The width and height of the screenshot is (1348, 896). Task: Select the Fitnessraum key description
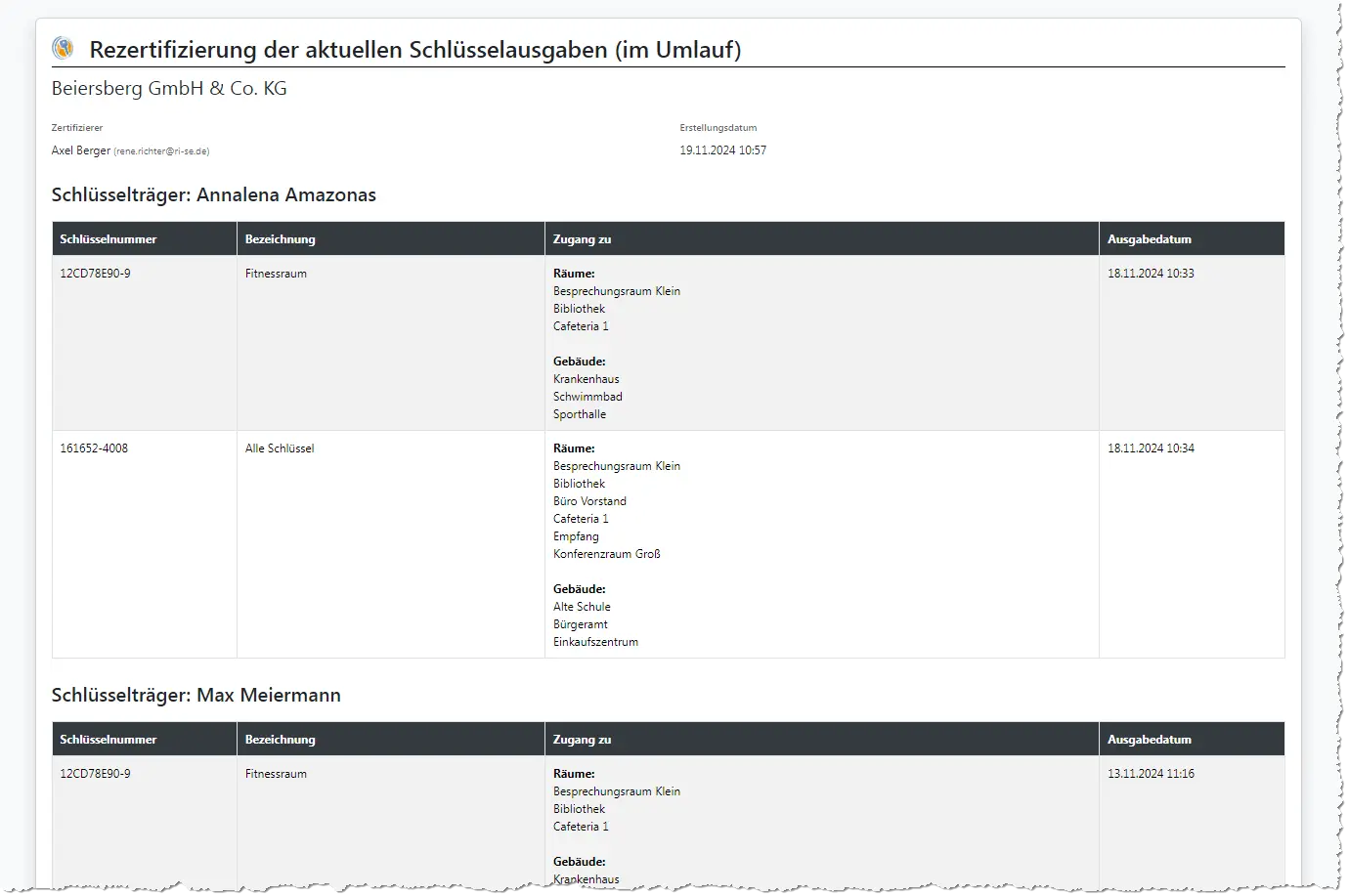(277, 274)
